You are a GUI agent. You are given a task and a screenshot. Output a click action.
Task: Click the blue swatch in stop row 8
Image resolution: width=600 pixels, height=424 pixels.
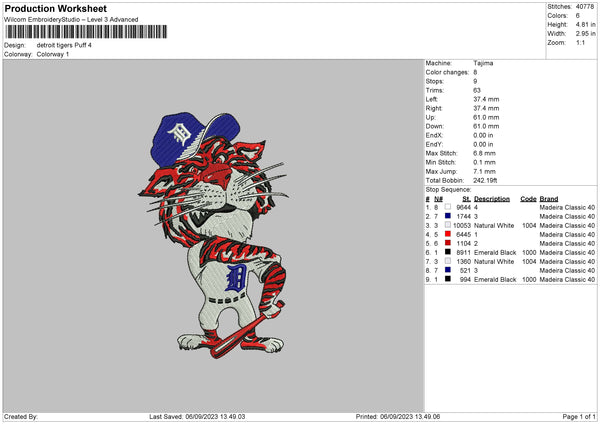coord(448,270)
